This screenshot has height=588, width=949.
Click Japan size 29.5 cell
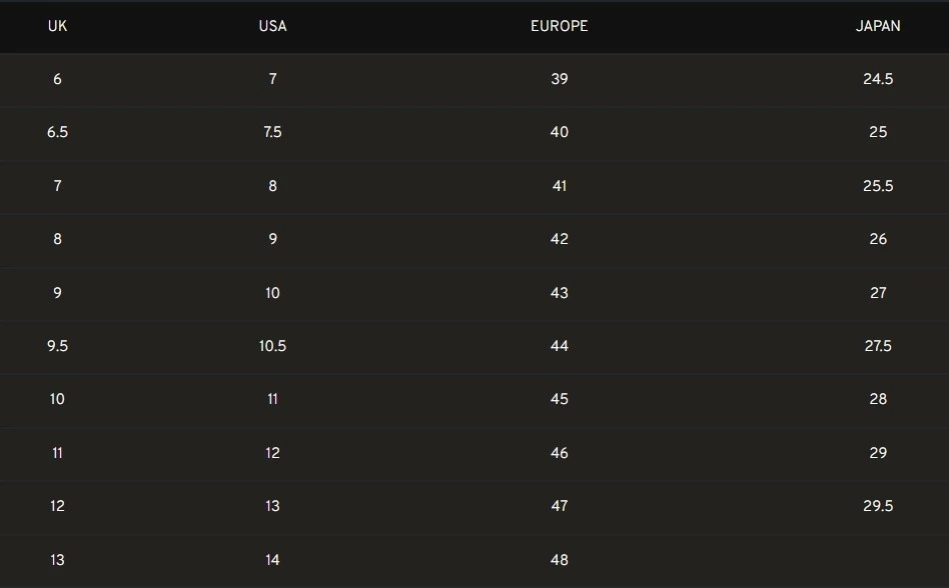878,506
